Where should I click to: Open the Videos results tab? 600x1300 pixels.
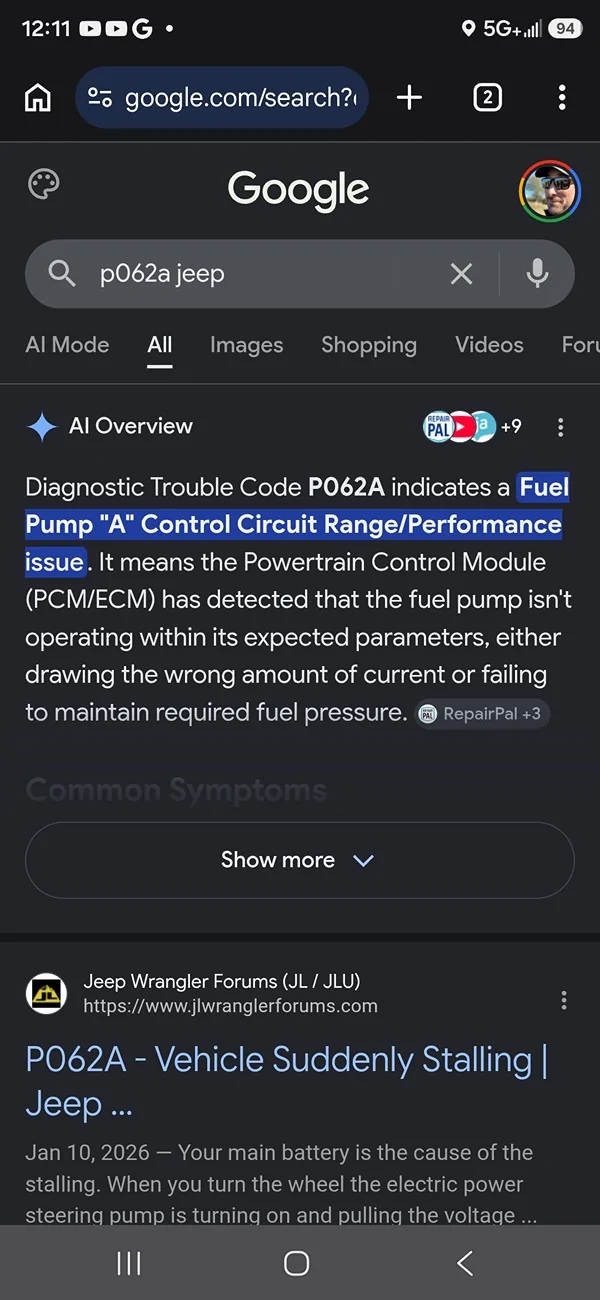pos(489,345)
